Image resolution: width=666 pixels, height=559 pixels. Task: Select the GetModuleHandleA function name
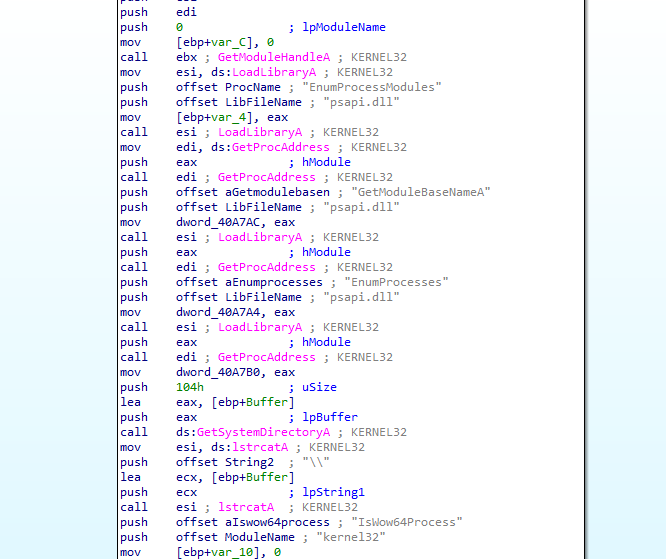click(274, 57)
